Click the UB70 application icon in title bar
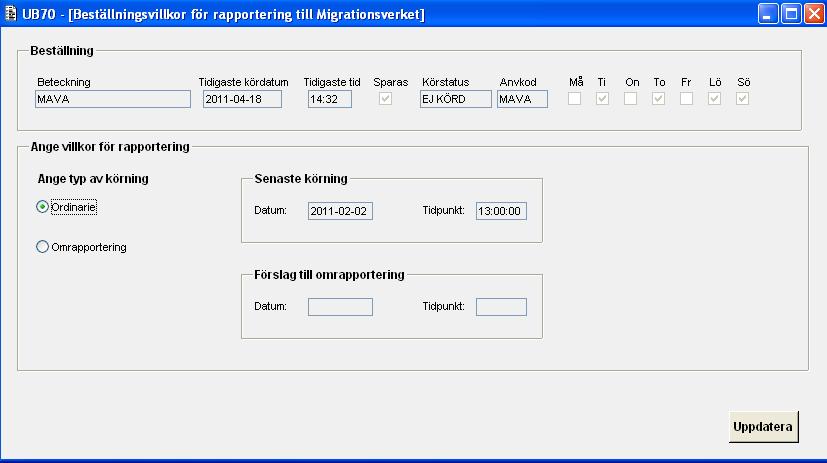Screen dimensions: 827x463 pos(10,14)
